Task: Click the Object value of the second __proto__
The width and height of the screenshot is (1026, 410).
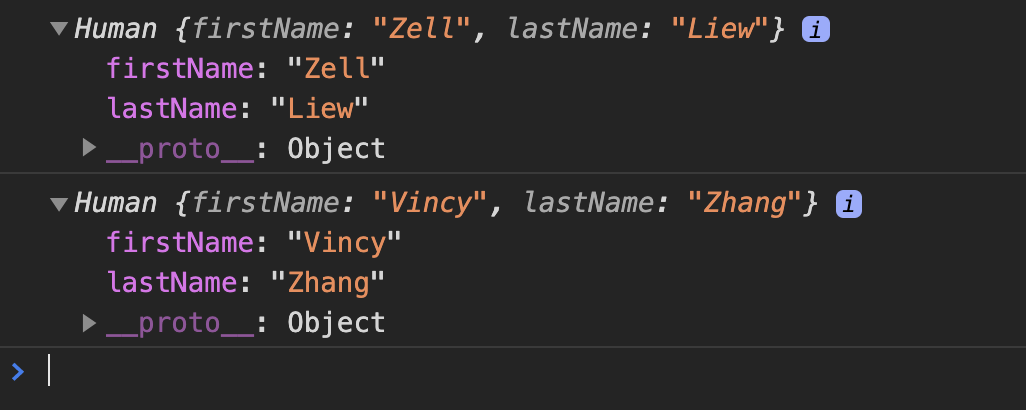Action: pyautogui.click(x=336, y=322)
